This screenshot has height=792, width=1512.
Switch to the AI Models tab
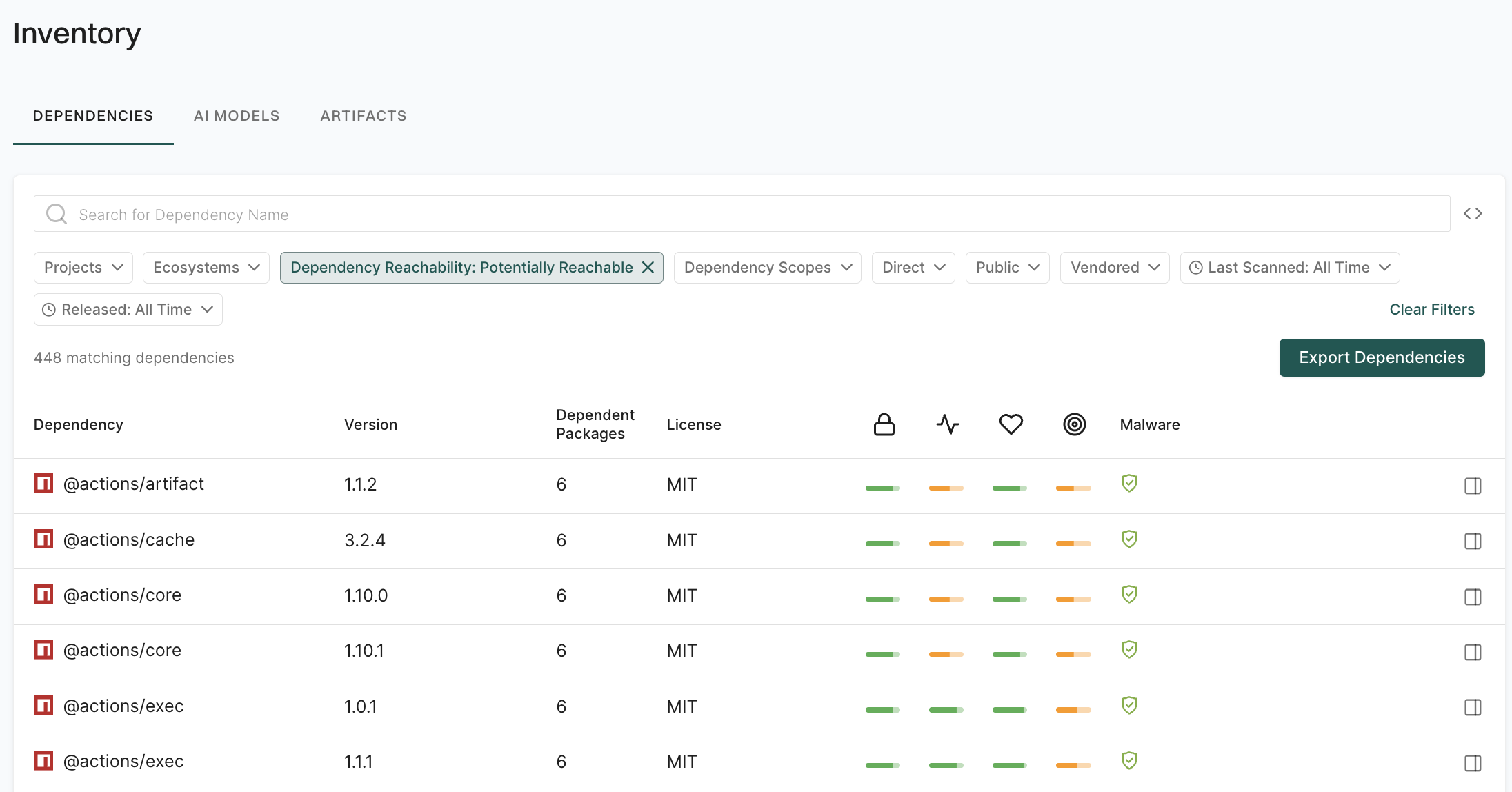tap(237, 115)
